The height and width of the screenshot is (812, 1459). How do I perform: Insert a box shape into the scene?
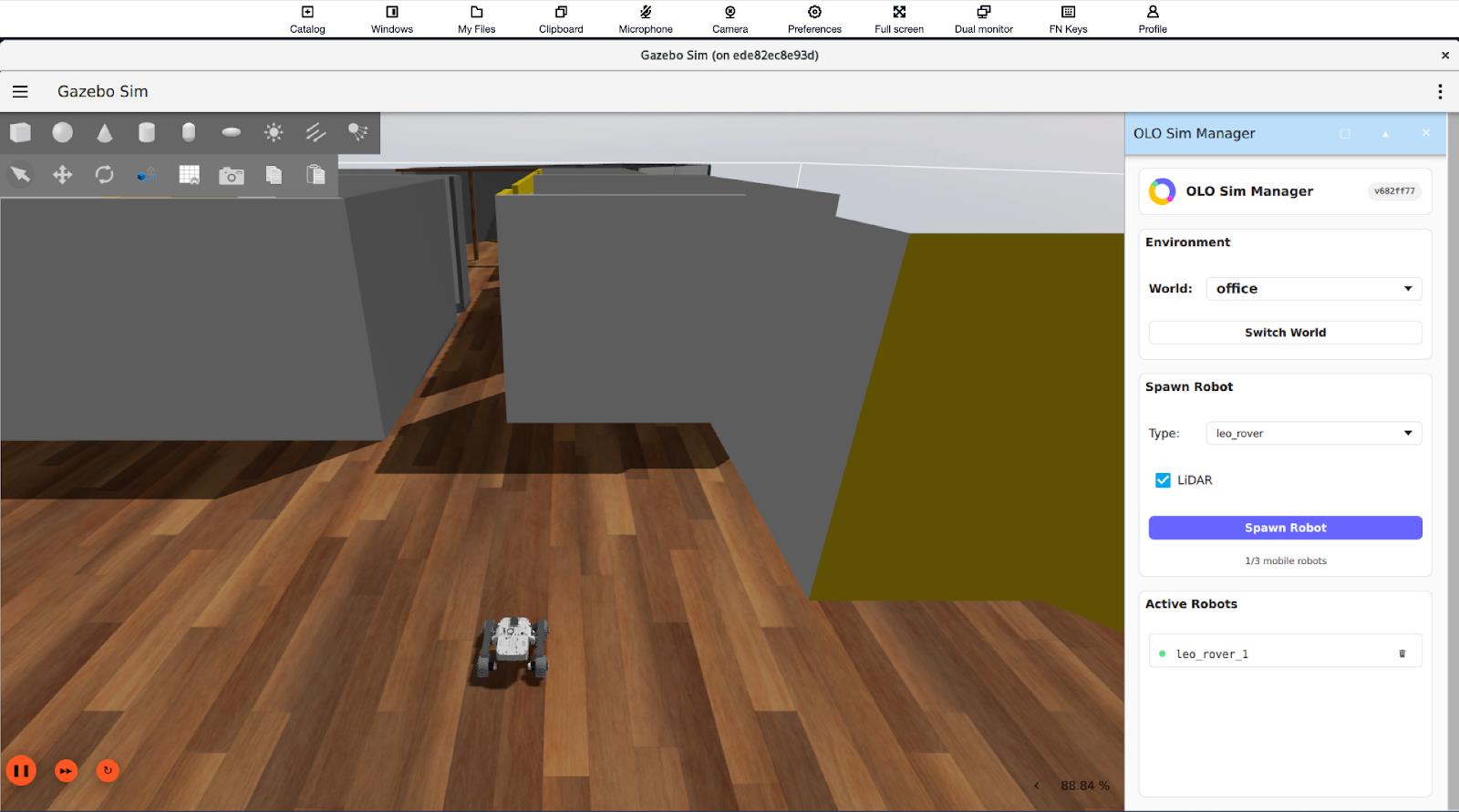pyautogui.click(x=20, y=133)
